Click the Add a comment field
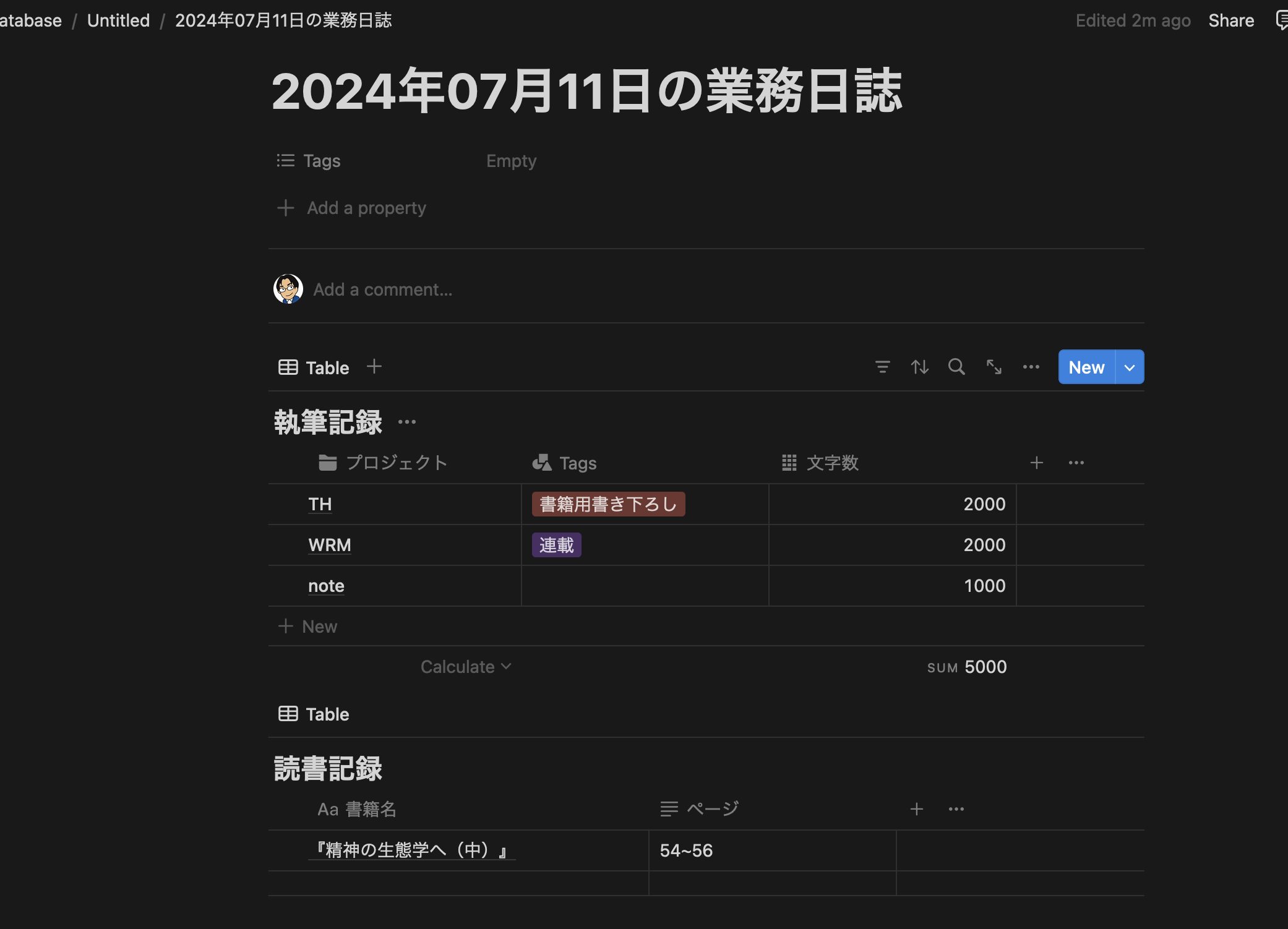 [383, 289]
